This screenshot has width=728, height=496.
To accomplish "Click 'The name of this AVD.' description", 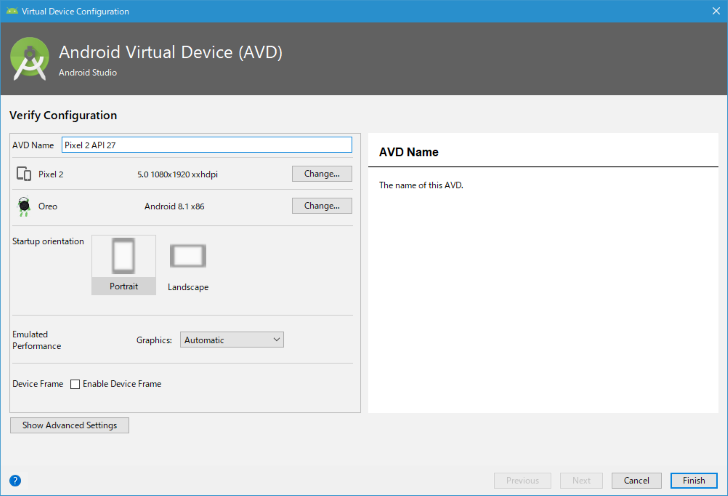I will pyautogui.click(x=421, y=185).
